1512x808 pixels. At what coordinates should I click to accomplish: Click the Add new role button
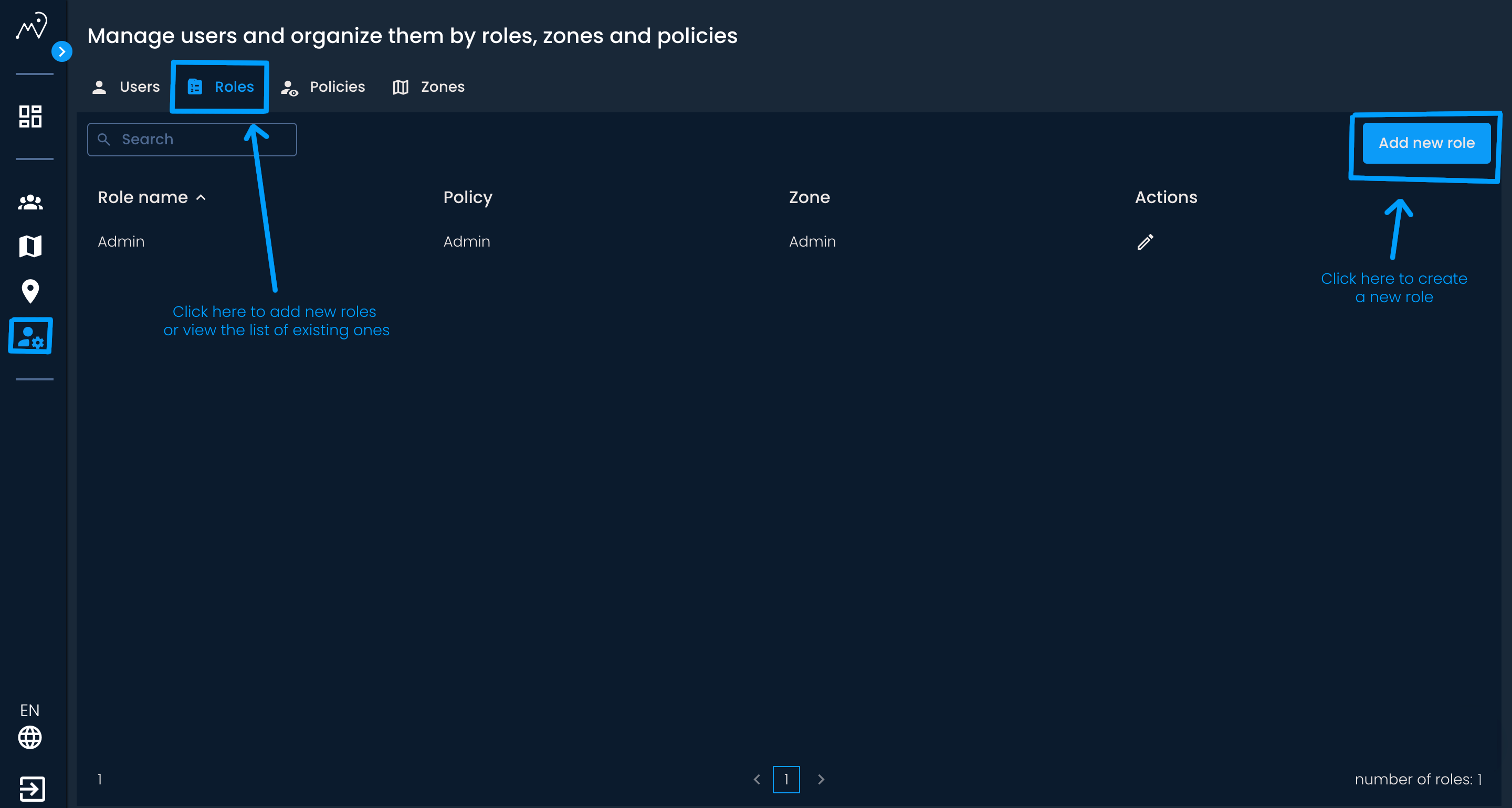coord(1426,143)
